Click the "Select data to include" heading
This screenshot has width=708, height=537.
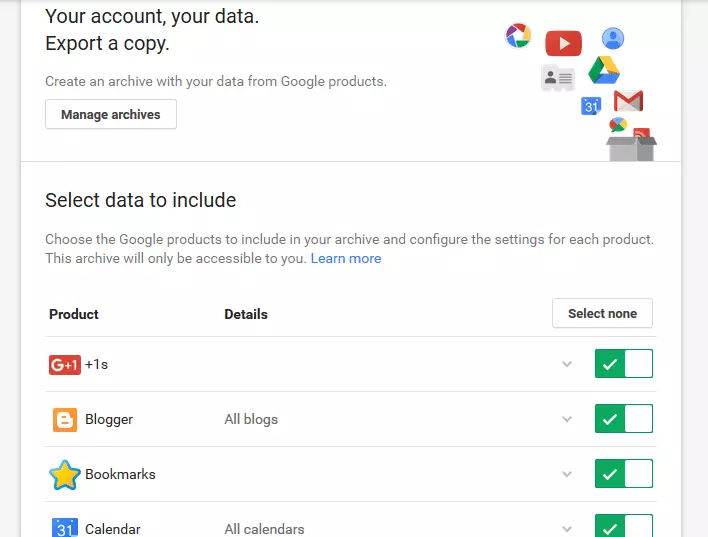click(140, 200)
